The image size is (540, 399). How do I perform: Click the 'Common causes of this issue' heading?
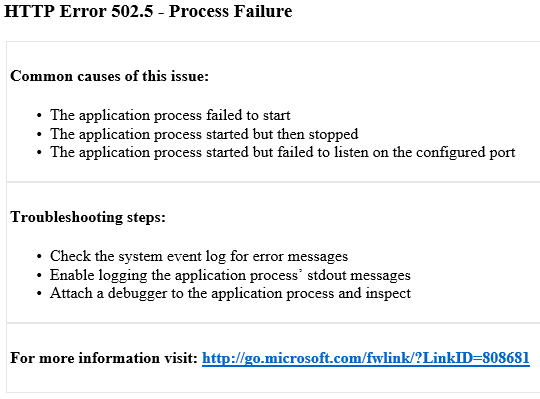110,76
